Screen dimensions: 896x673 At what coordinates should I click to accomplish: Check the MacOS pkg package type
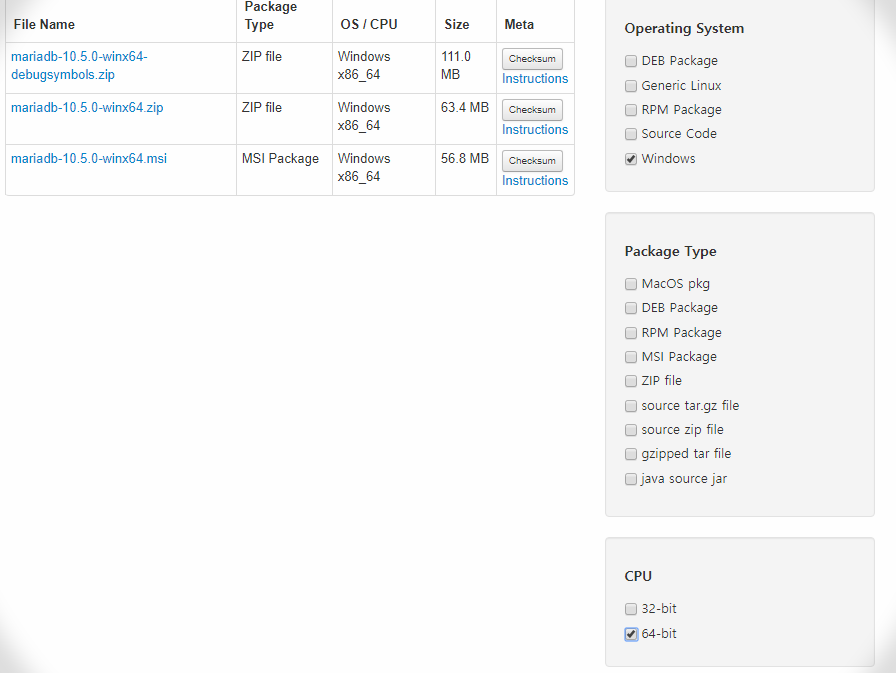click(631, 284)
